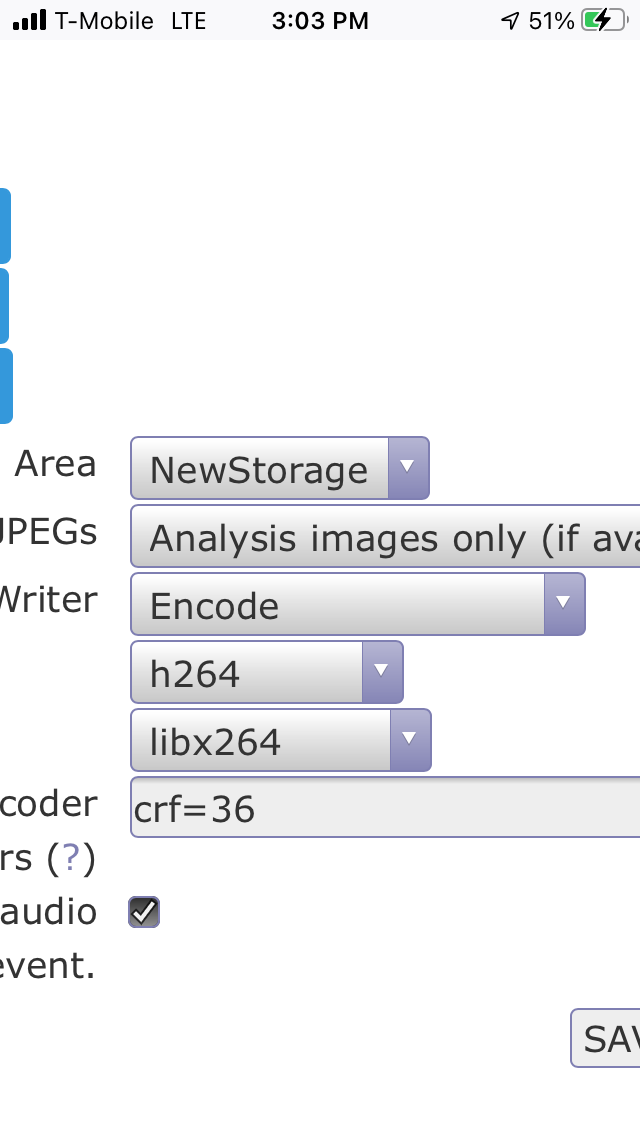Tap the cellular signal bars icon

tap(30, 20)
